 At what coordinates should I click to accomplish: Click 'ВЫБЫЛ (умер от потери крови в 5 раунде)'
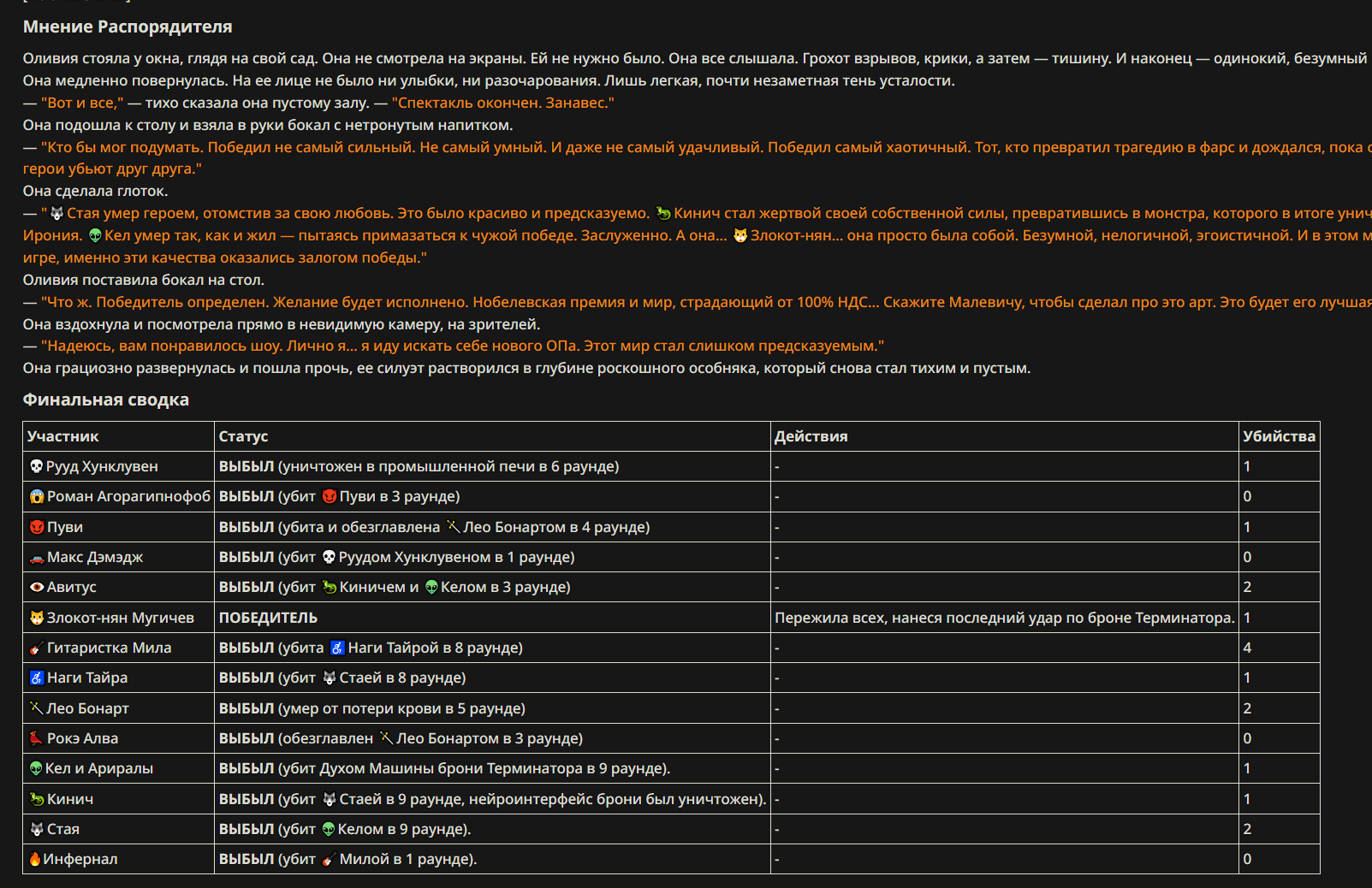click(372, 708)
